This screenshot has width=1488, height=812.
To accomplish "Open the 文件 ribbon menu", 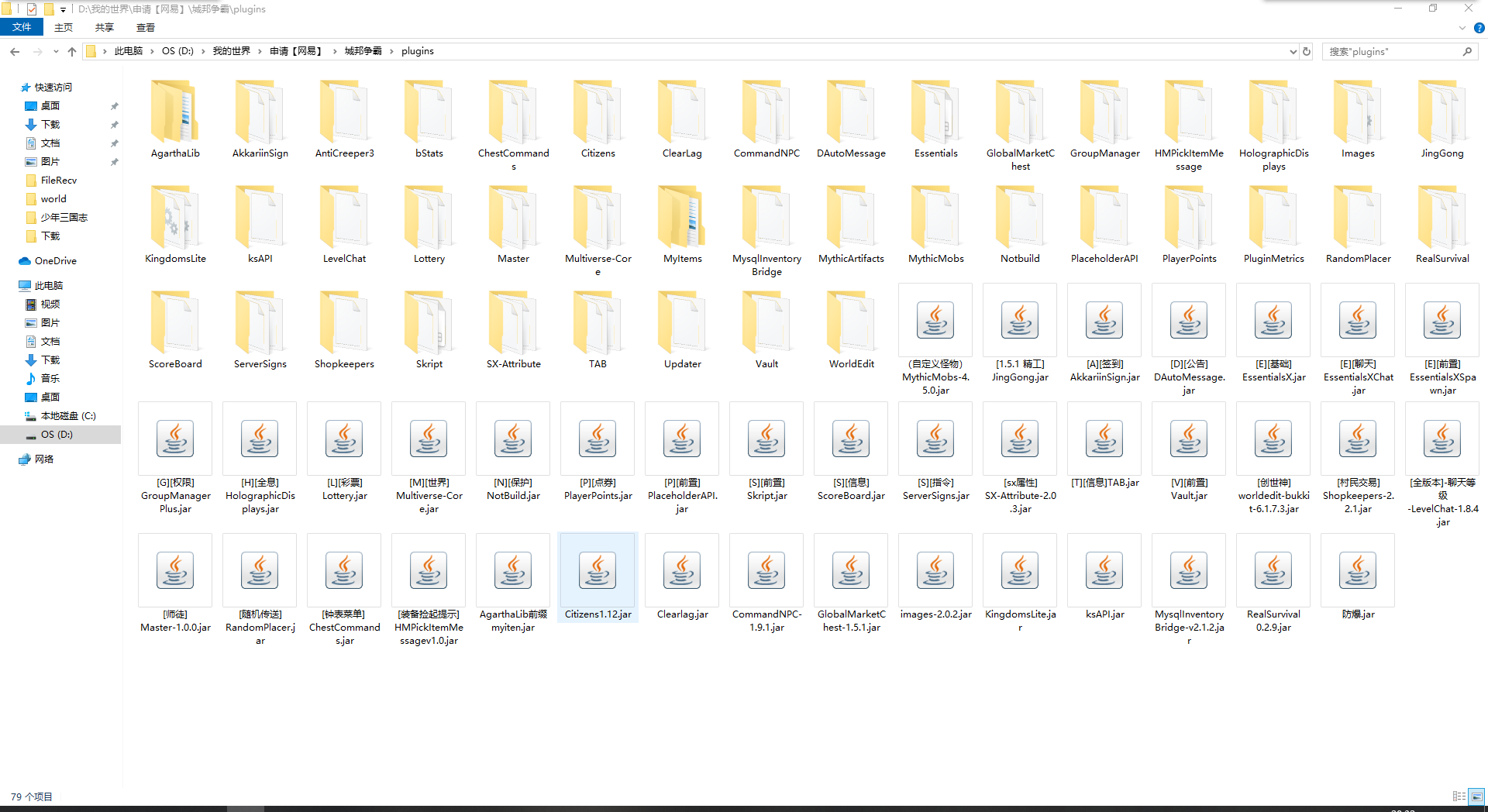I will click(22, 28).
